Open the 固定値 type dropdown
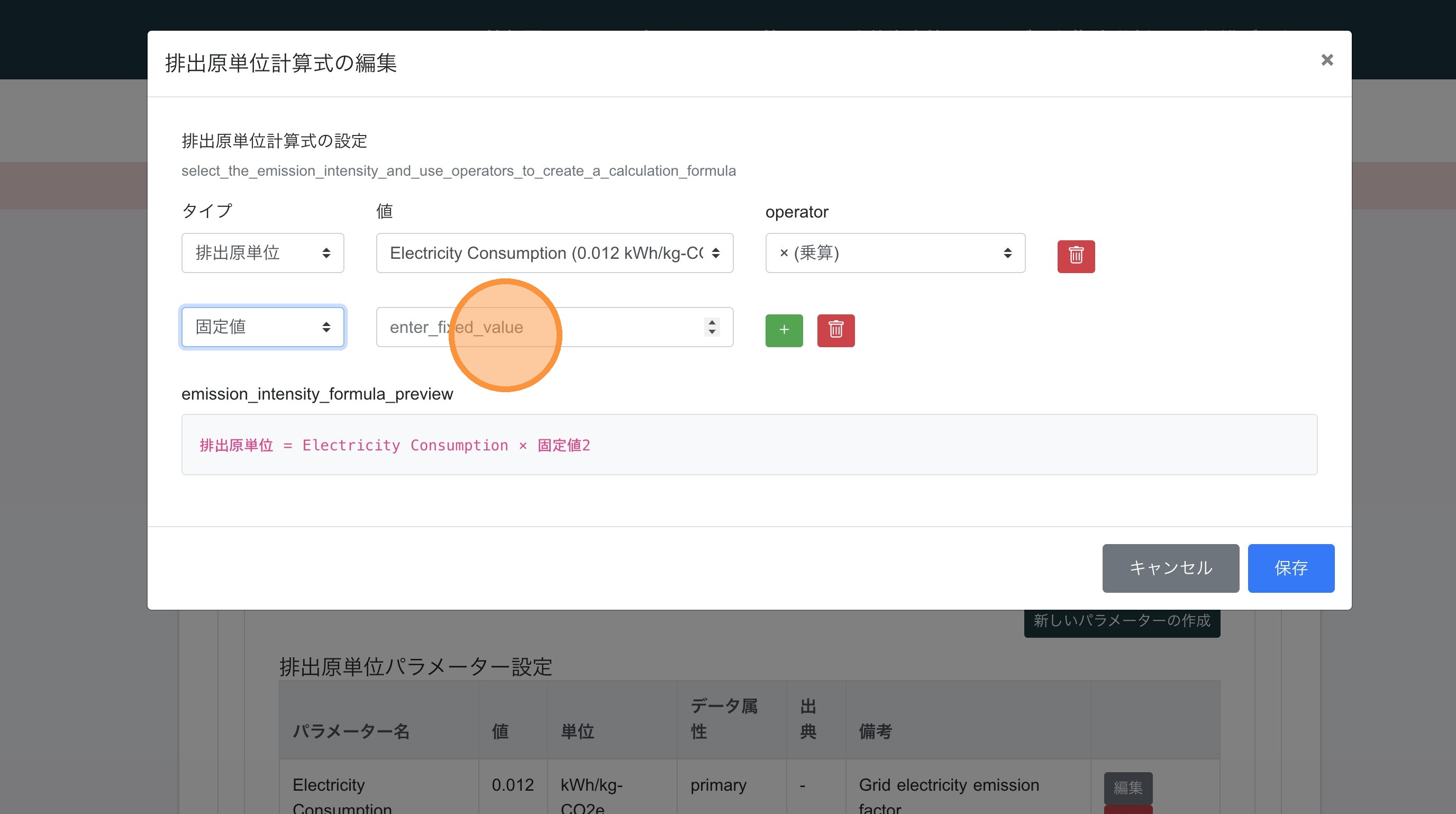Viewport: 1456px width, 814px height. [x=262, y=327]
